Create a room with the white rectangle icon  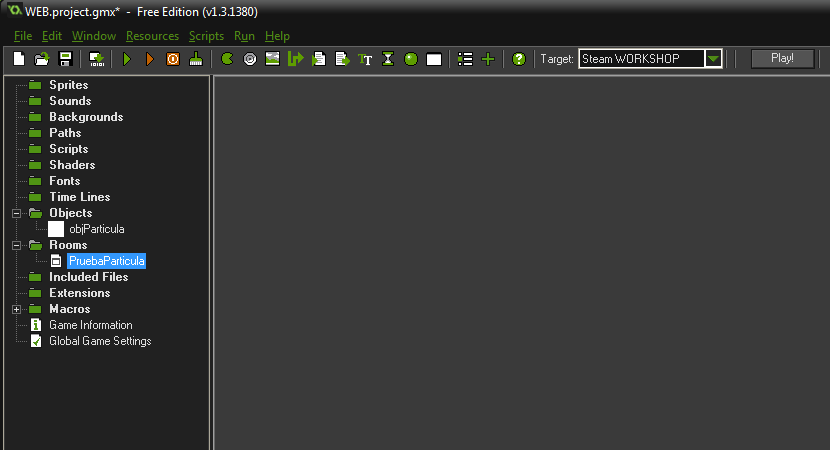pos(434,59)
